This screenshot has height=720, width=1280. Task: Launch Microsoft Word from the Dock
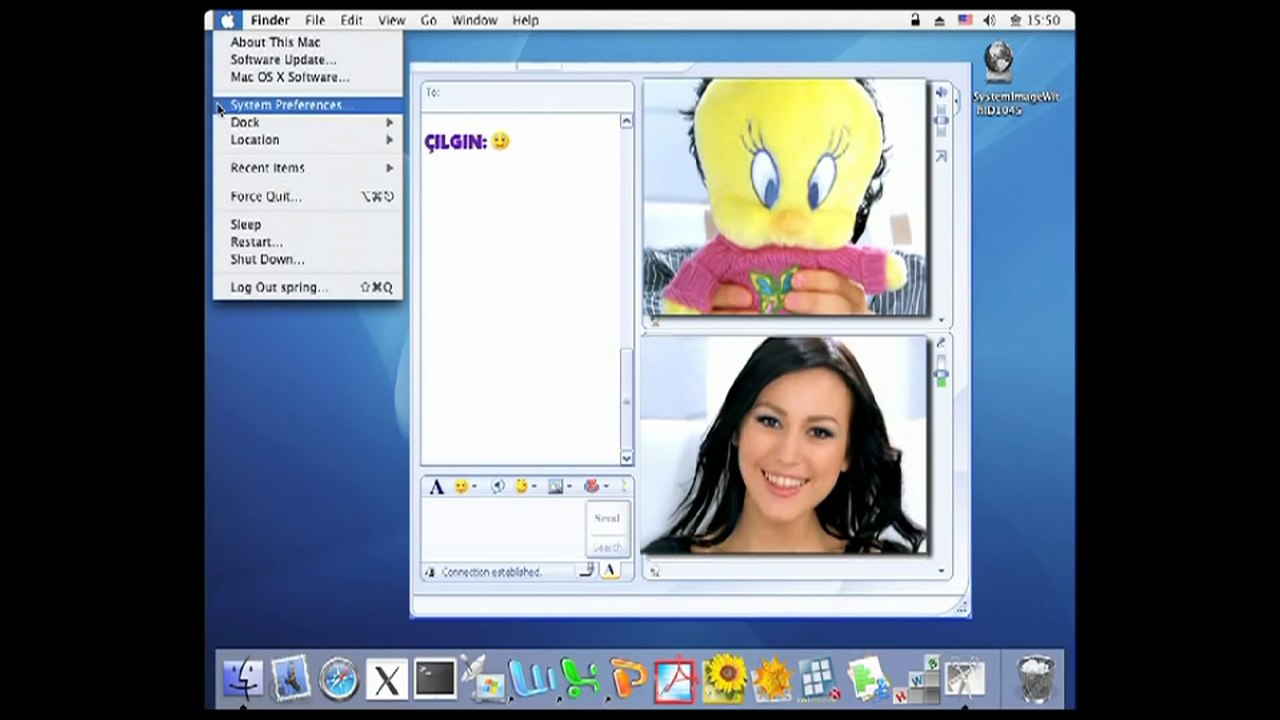click(x=532, y=679)
